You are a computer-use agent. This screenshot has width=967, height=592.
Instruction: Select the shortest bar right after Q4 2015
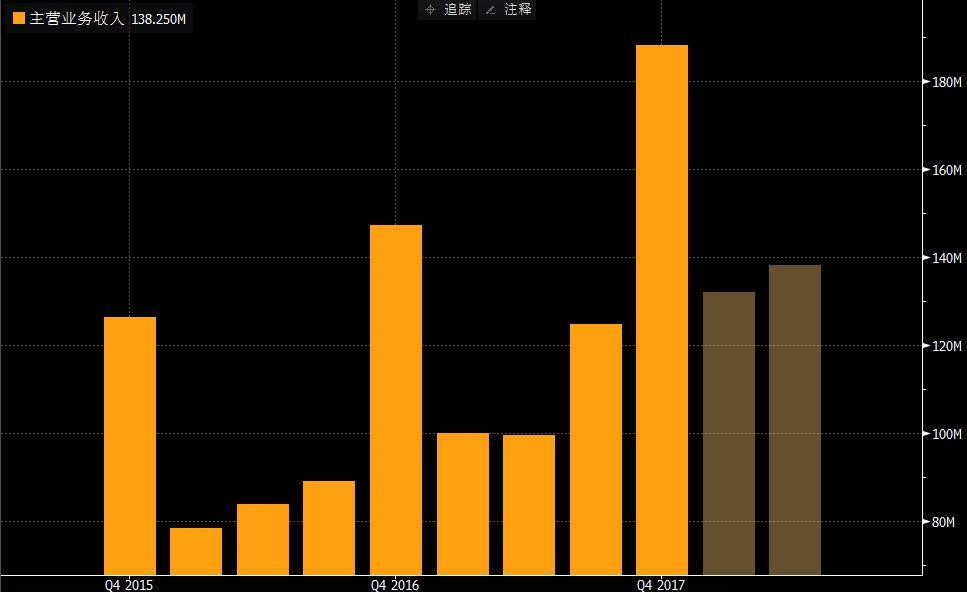tap(196, 551)
